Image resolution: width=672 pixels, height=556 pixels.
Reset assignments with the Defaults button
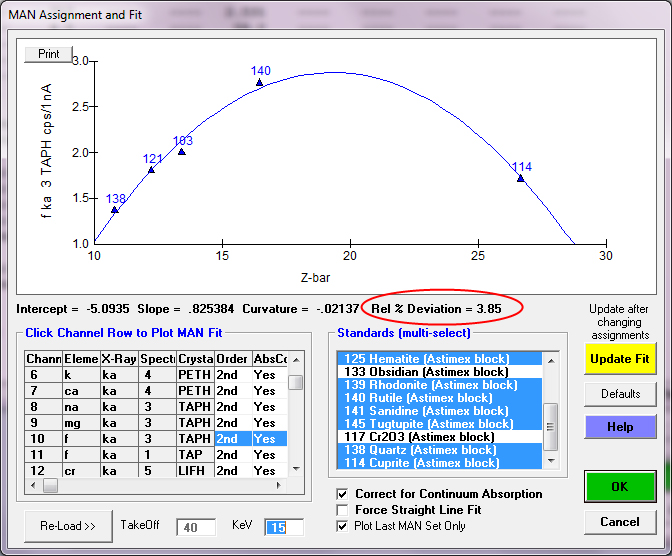pos(620,394)
